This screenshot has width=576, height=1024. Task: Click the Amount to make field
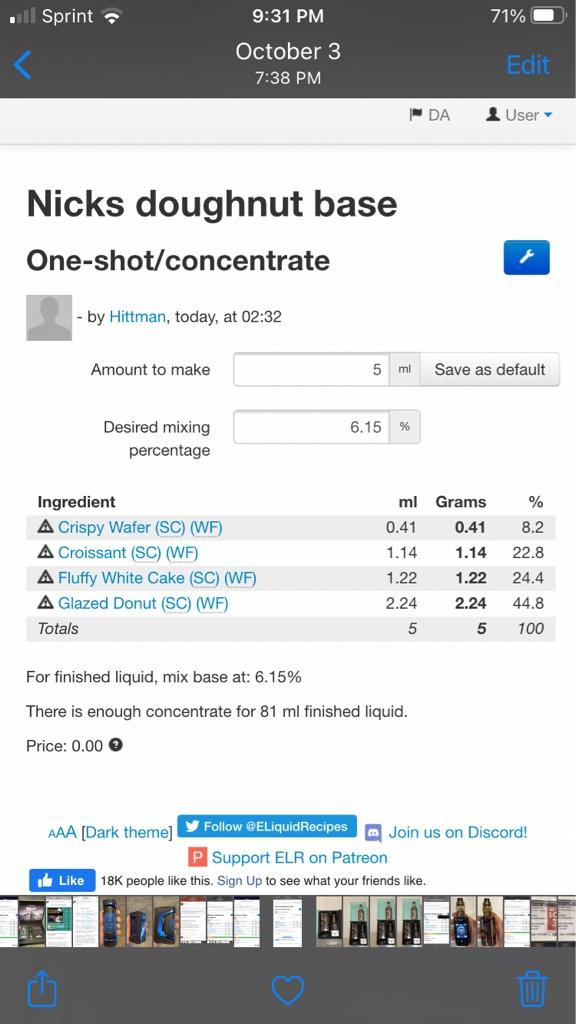pyautogui.click(x=312, y=370)
